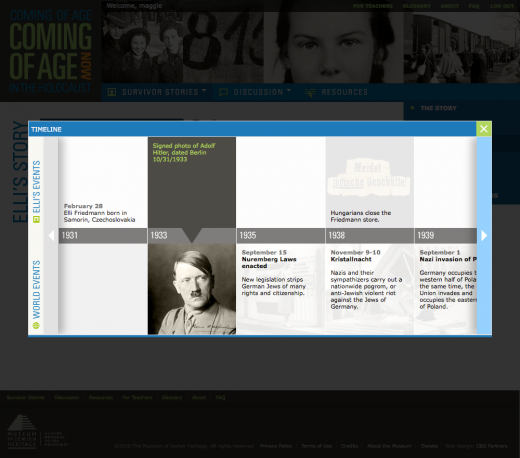Click the Discussion speech bubble icon

(223, 92)
